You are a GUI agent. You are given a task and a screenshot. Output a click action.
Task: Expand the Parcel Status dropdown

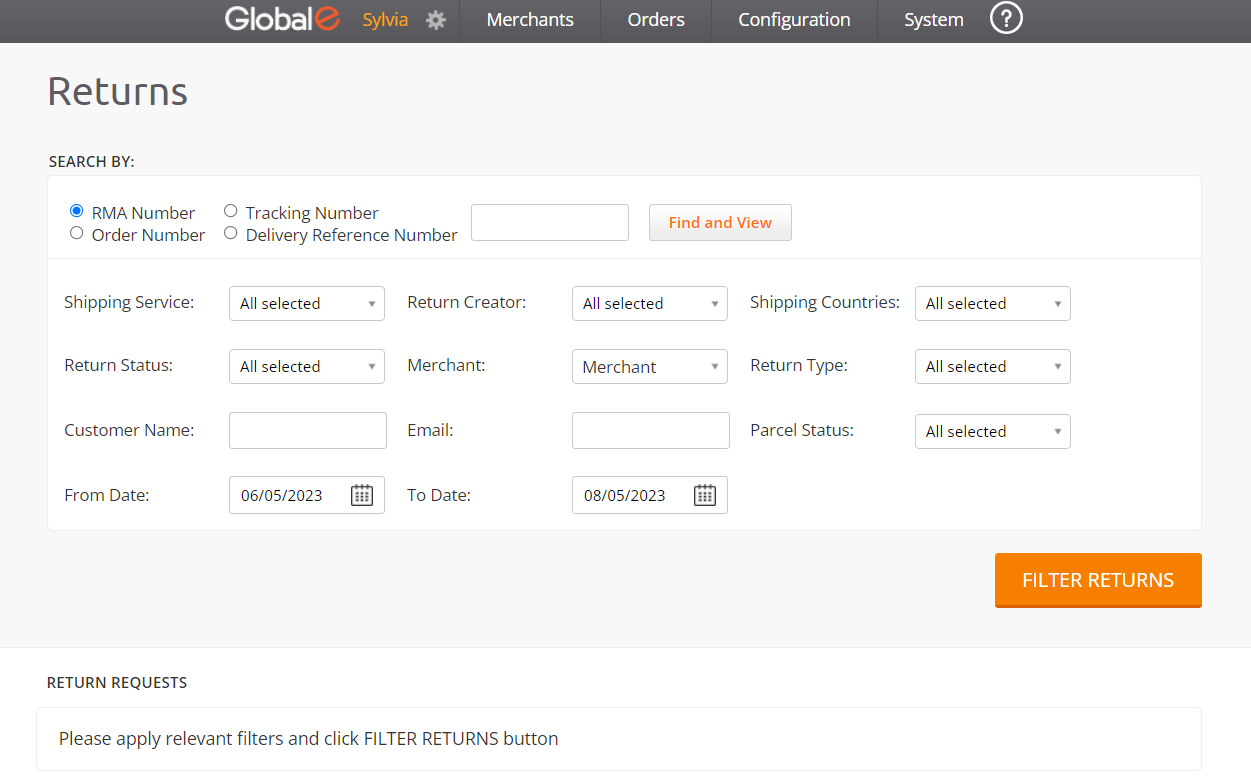click(992, 432)
